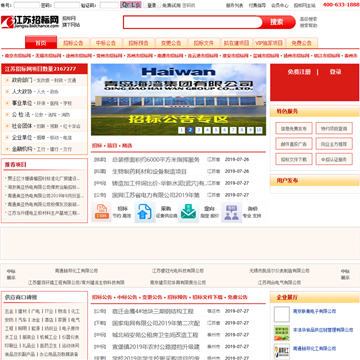Focus the 账号 username input field
Image resolution: width=360 pixels, height=360 pixels.
(x=27, y=5)
